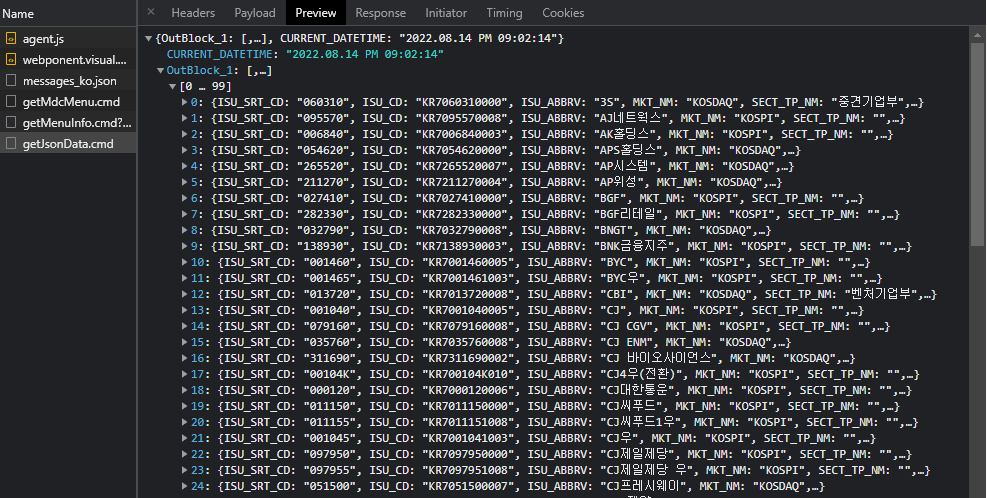Click the agent.js script file icon
987x498 pixels.
(11, 38)
